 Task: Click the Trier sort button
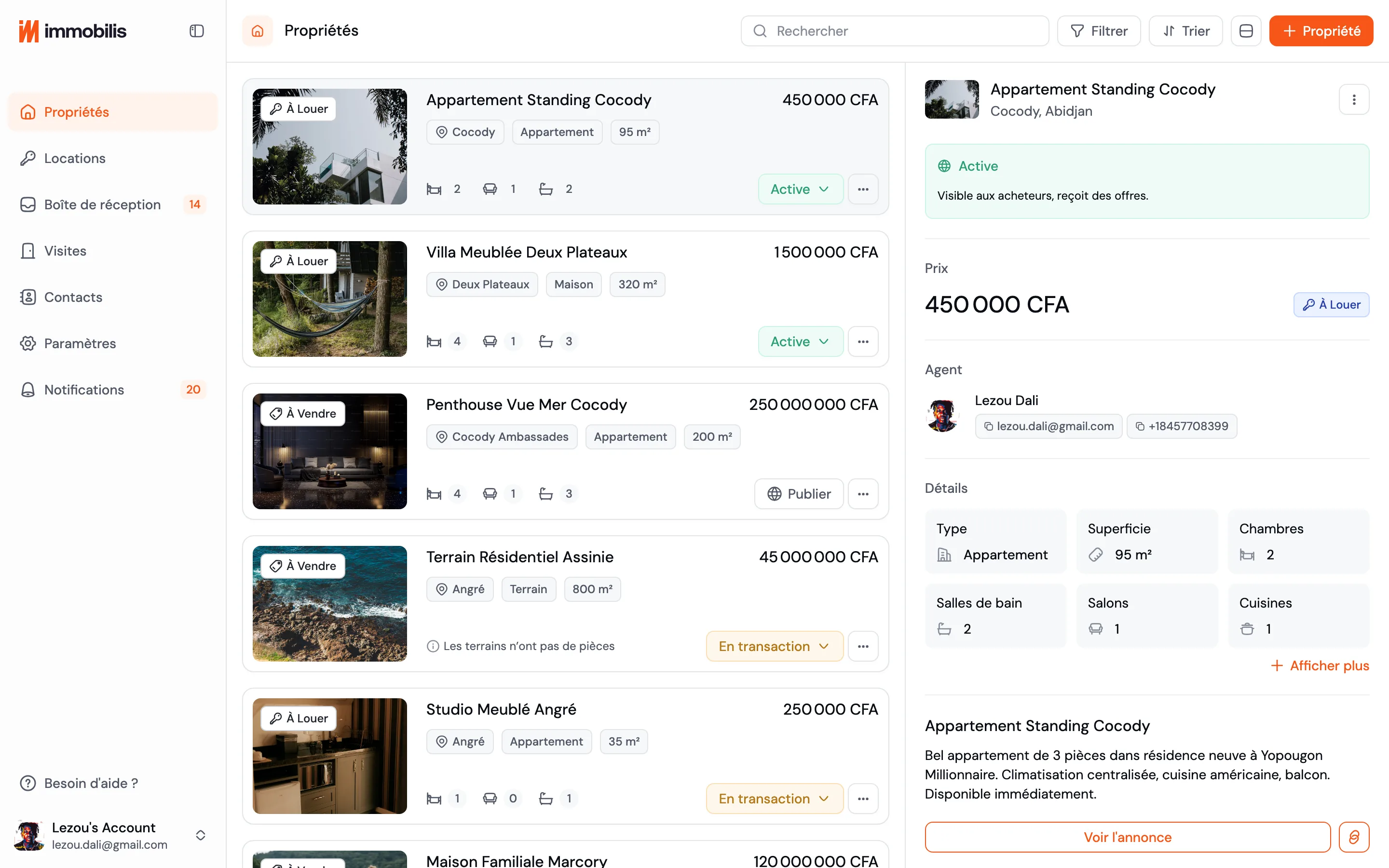(x=1185, y=31)
